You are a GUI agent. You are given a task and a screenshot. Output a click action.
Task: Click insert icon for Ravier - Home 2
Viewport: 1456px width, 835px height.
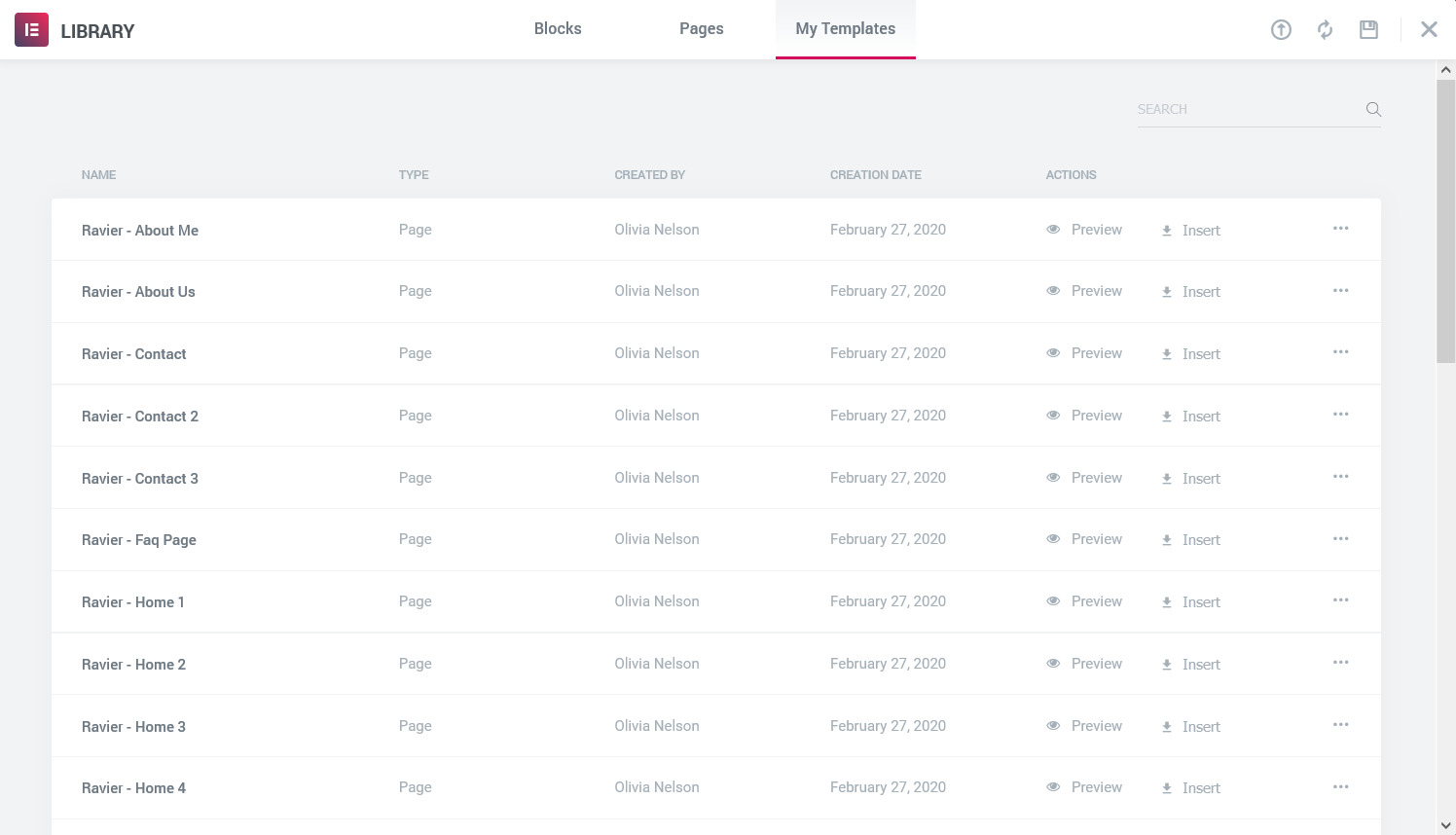[x=1167, y=665]
